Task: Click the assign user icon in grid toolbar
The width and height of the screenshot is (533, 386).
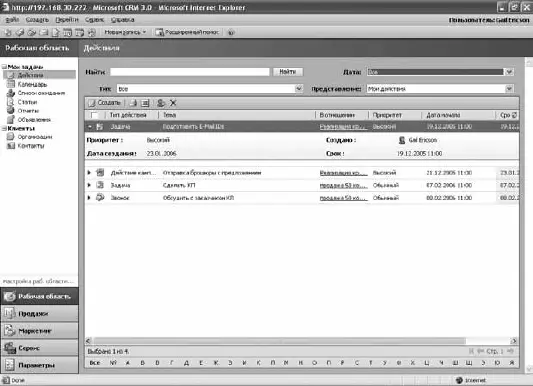Action: [161, 103]
